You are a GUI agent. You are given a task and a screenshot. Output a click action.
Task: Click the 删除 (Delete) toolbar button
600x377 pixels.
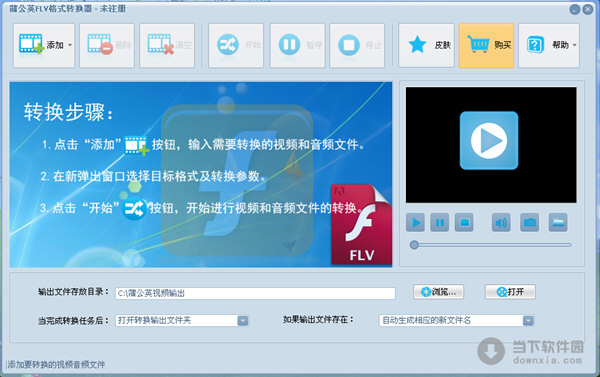107,46
